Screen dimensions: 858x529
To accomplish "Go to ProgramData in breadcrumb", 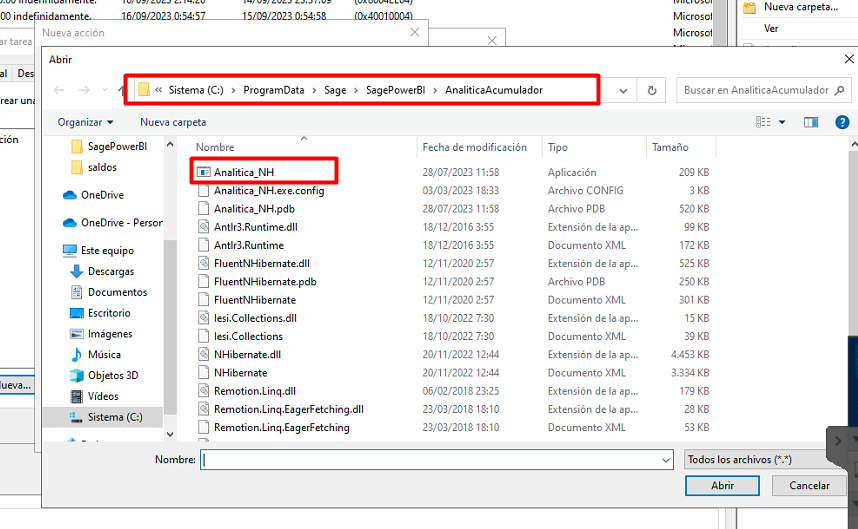I will click(x=274, y=90).
